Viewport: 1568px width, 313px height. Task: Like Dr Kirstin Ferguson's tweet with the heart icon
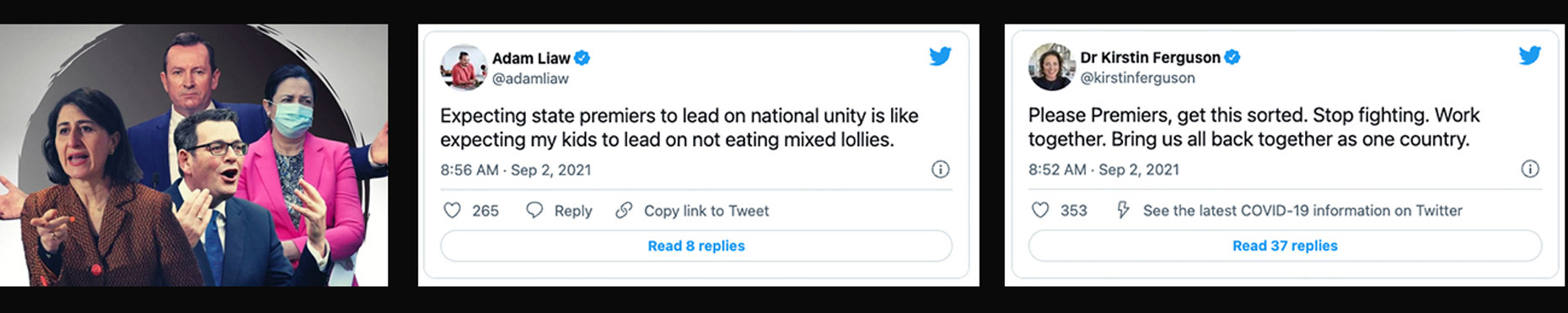tap(1040, 210)
